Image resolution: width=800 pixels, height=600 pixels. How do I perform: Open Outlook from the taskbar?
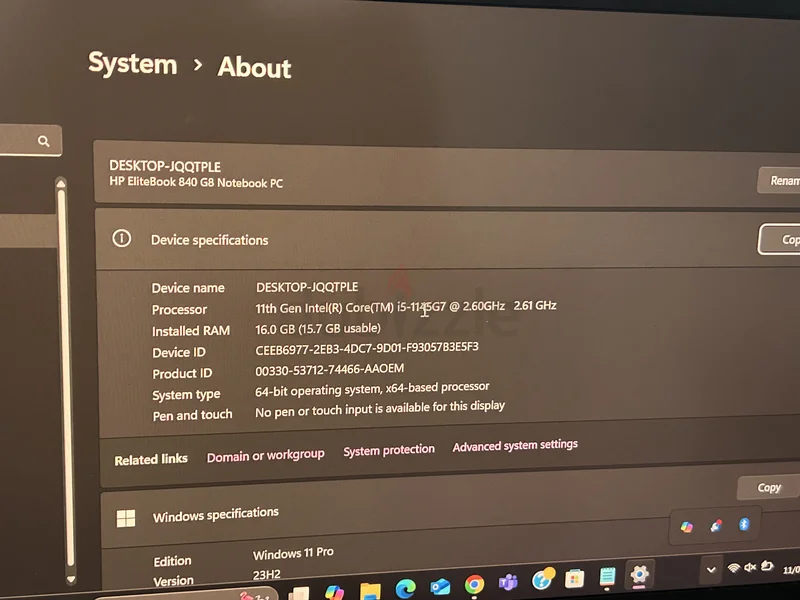439,586
